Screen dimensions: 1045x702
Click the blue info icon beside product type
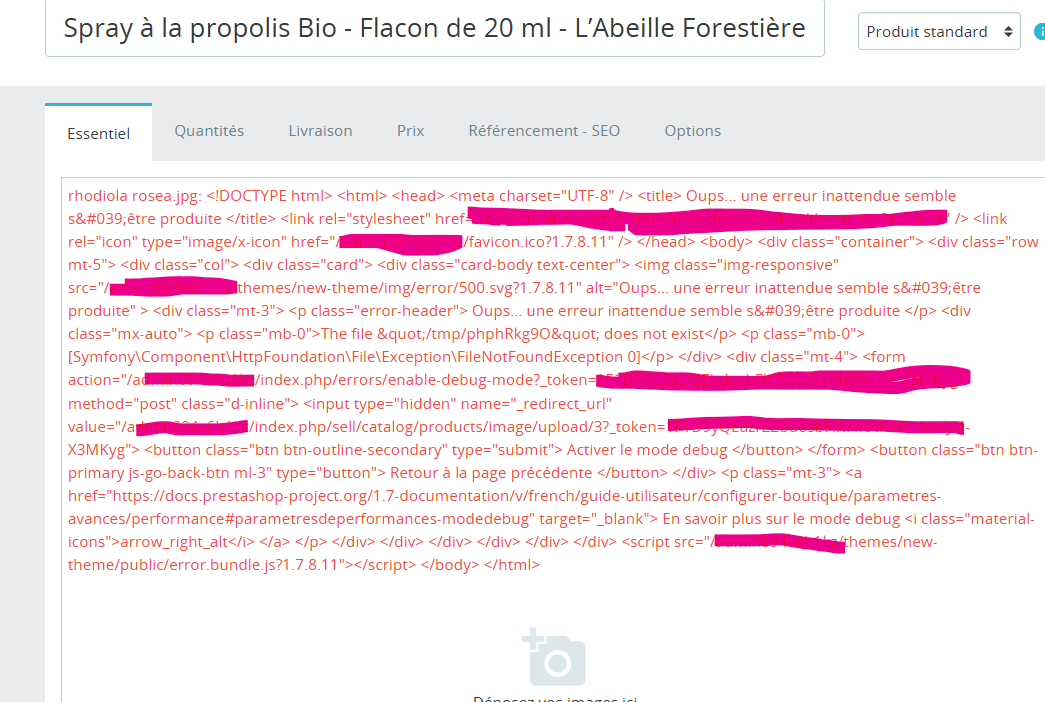(x=1040, y=31)
